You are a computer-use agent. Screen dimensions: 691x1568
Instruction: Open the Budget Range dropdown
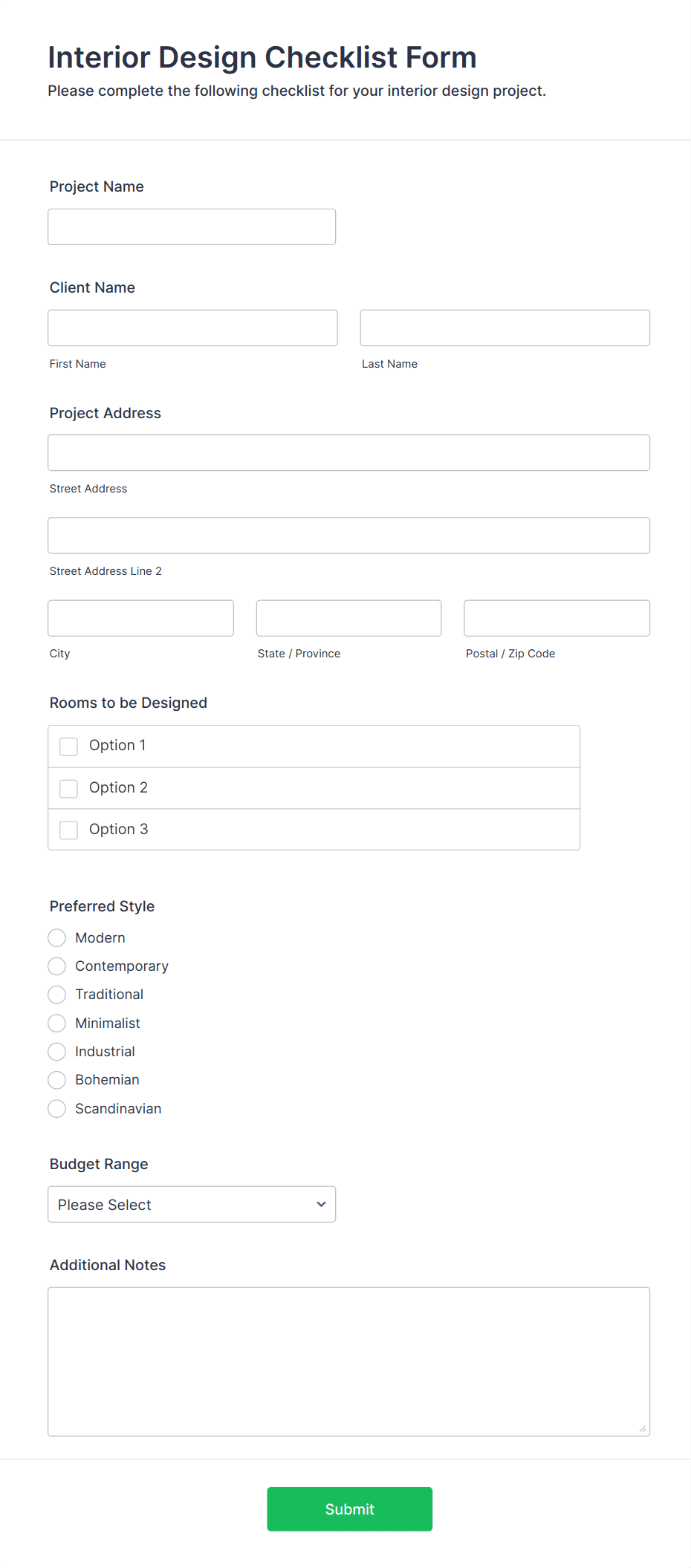tap(192, 1204)
